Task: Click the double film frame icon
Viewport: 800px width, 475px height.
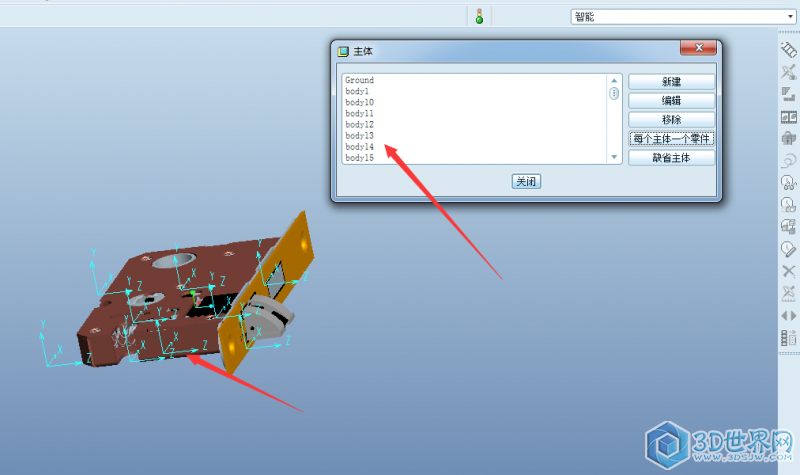Action: pyautogui.click(x=788, y=117)
